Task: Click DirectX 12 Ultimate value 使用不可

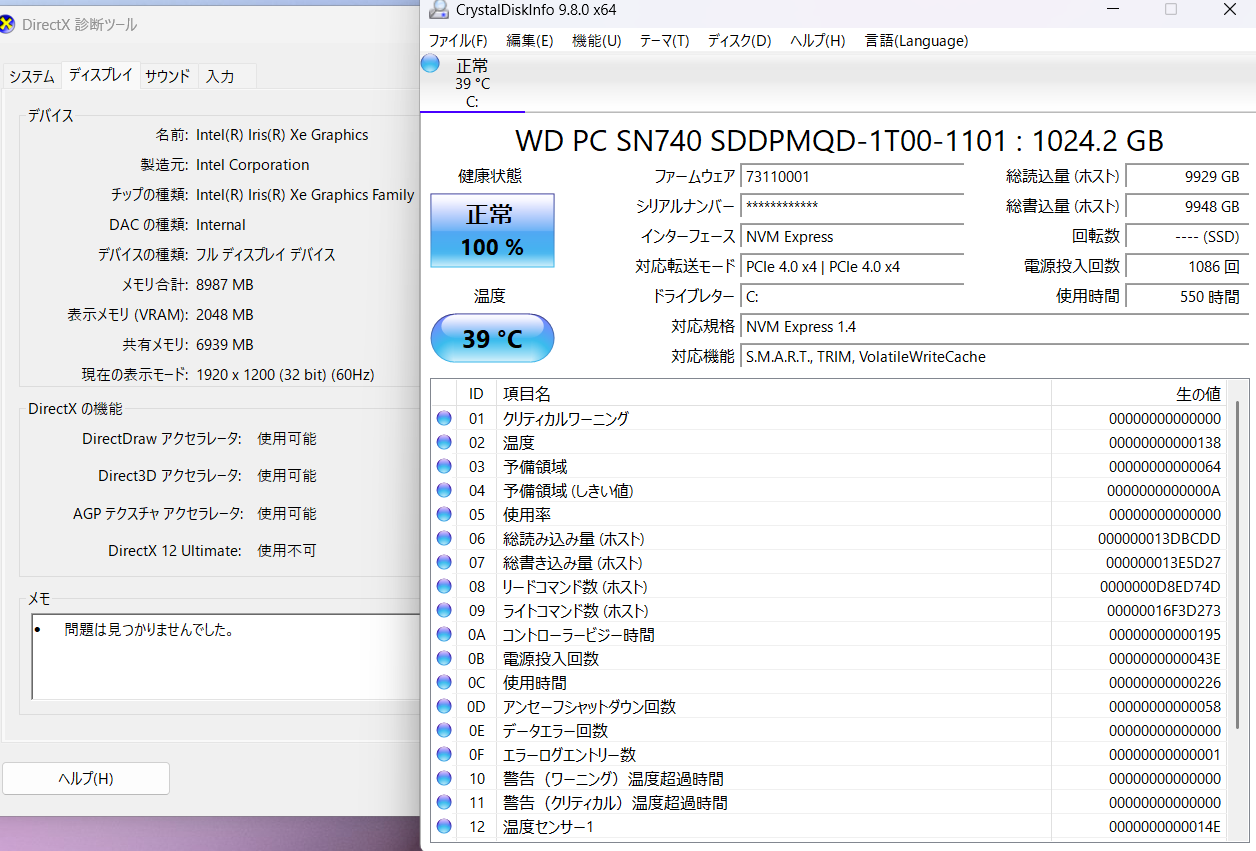Action: (287, 551)
